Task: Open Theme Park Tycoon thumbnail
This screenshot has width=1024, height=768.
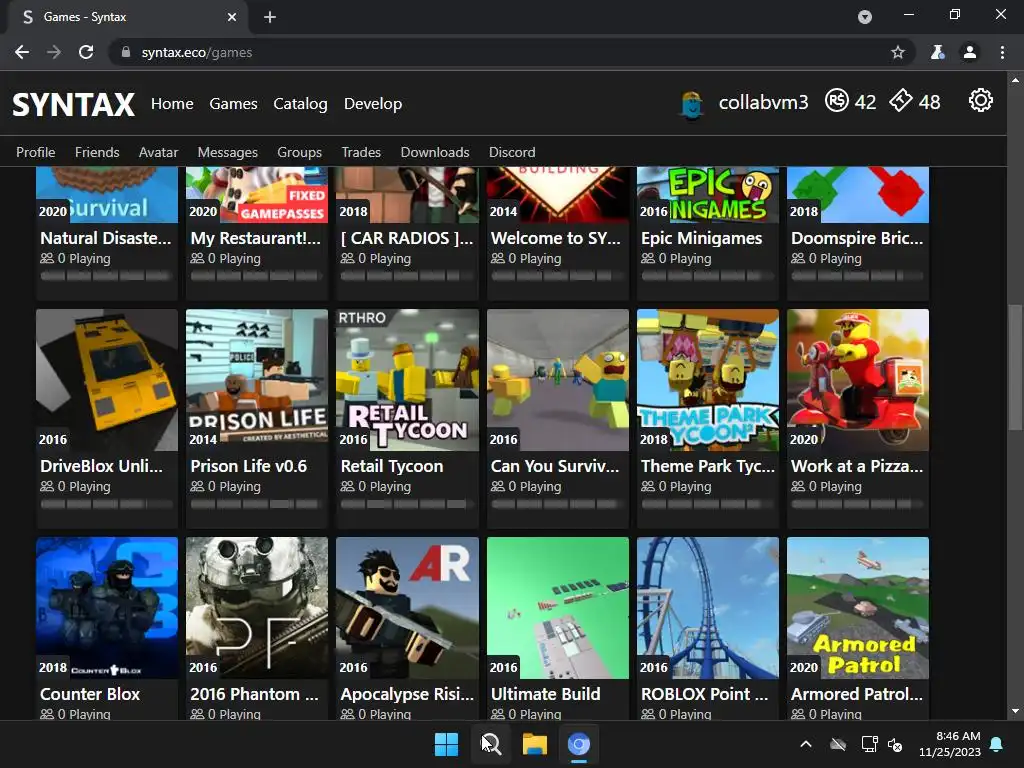Action: pos(708,380)
